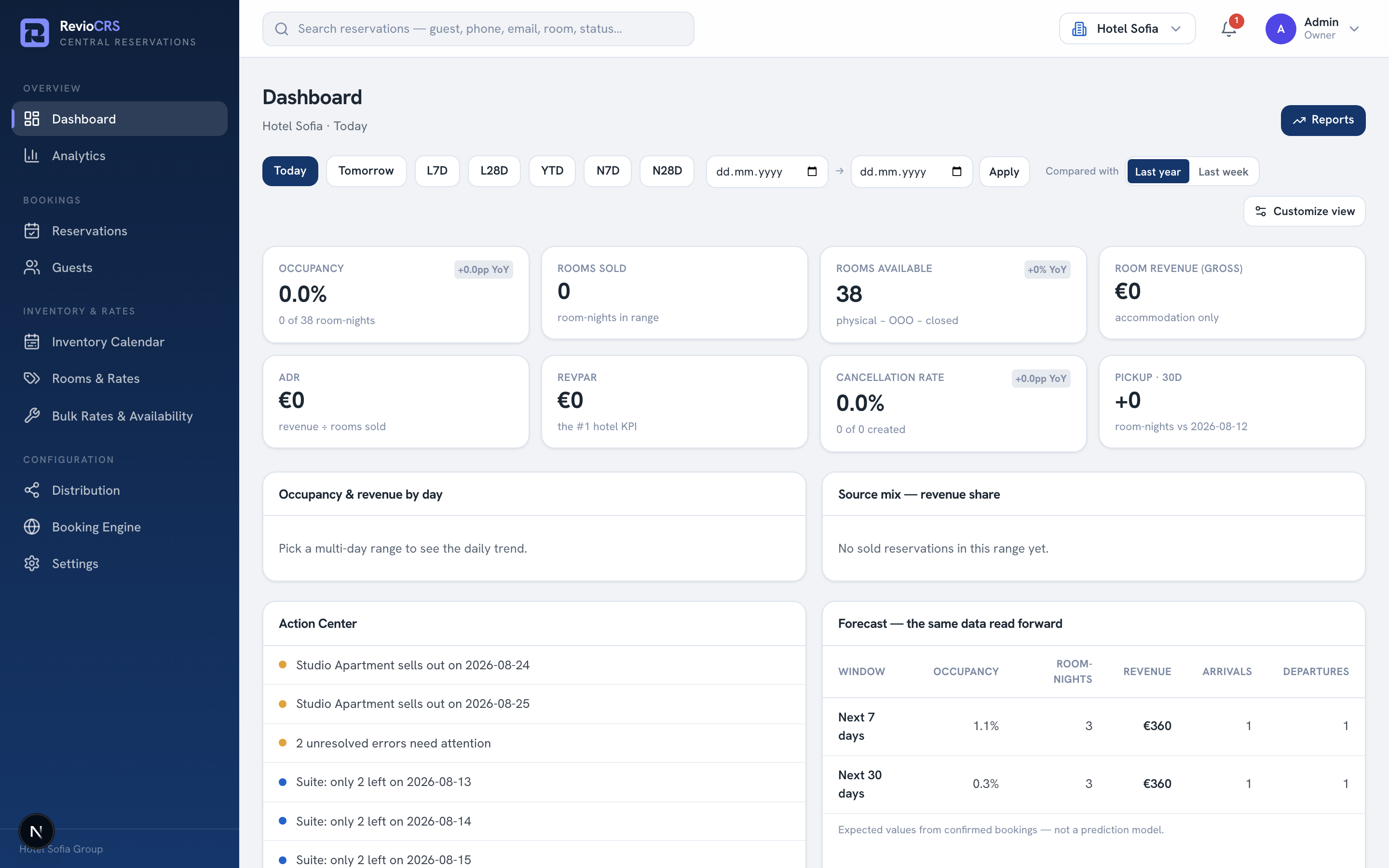
Task: Click the 1.1% occupancy forecast value
Action: point(985,726)
